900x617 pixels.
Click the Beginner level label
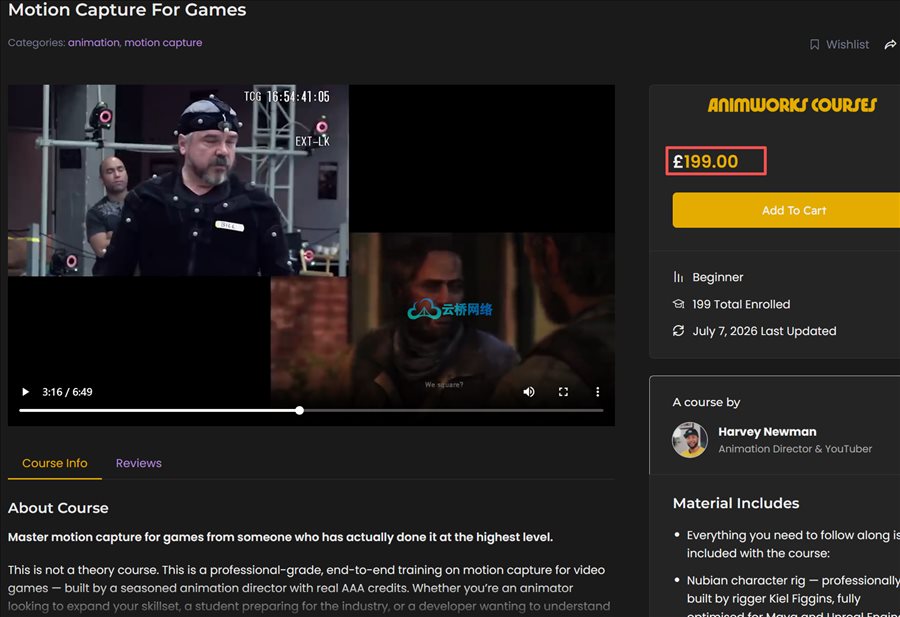[717, 277]
